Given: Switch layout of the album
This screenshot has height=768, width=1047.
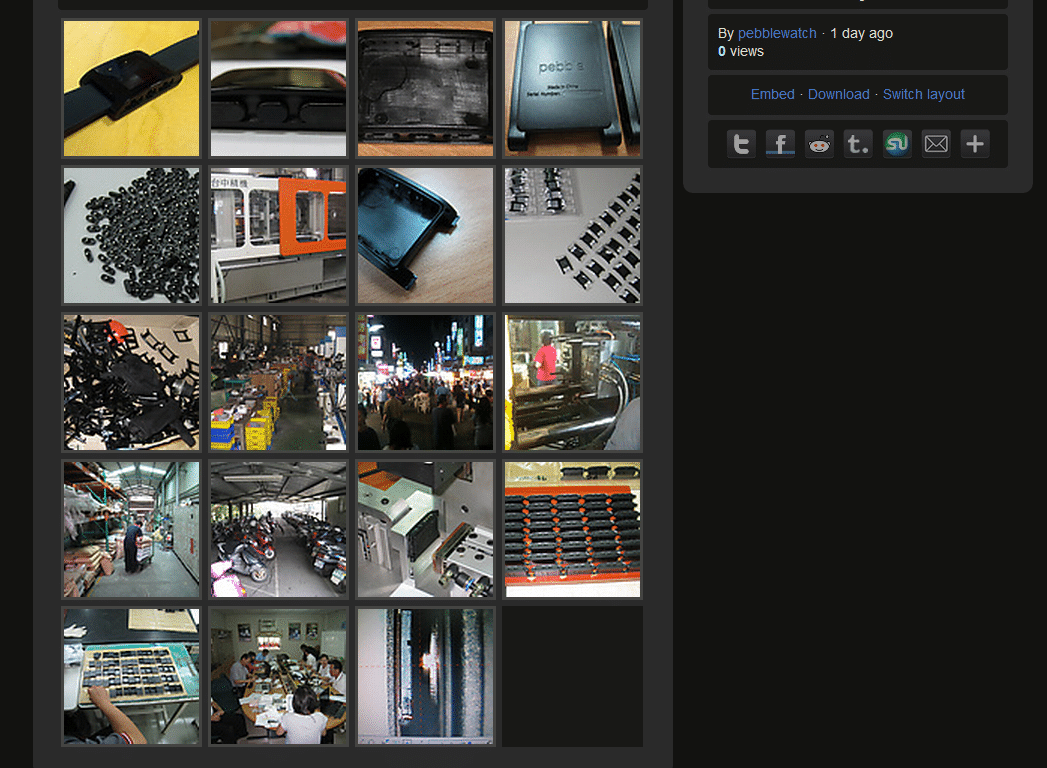Looking at the screenshot, I should [923, 94].
